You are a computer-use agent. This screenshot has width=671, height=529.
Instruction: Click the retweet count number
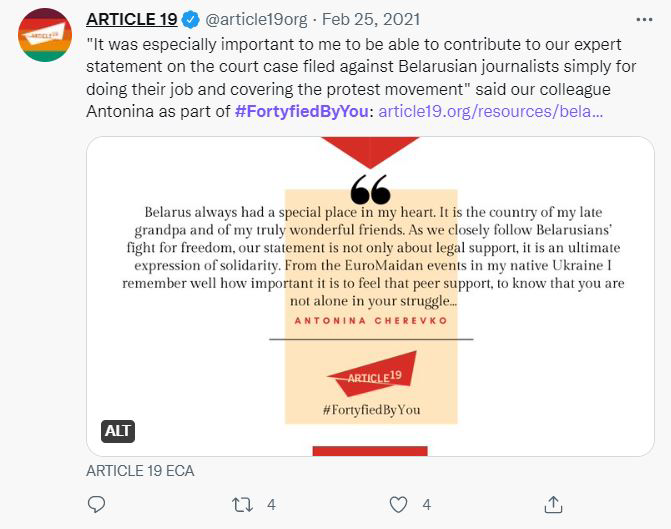[271, 504]
